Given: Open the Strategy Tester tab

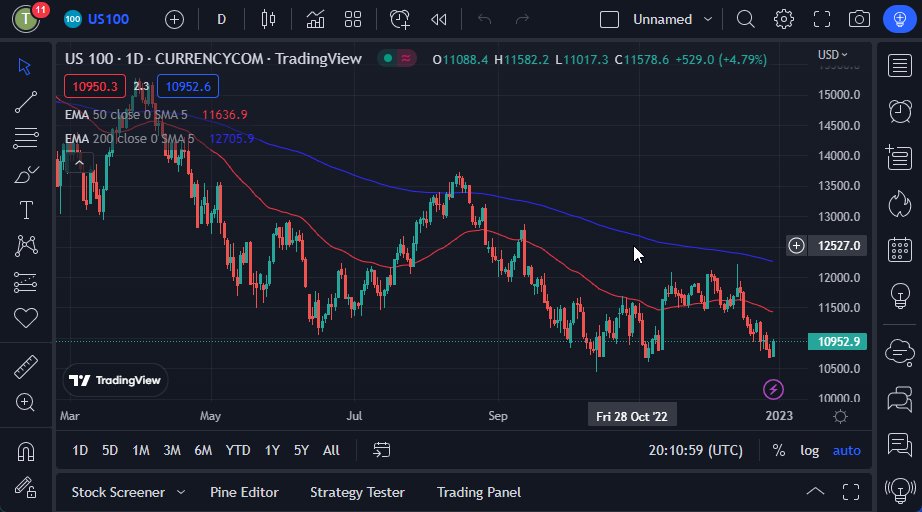Looking at the screenshot, I should (x=357, y=492).
